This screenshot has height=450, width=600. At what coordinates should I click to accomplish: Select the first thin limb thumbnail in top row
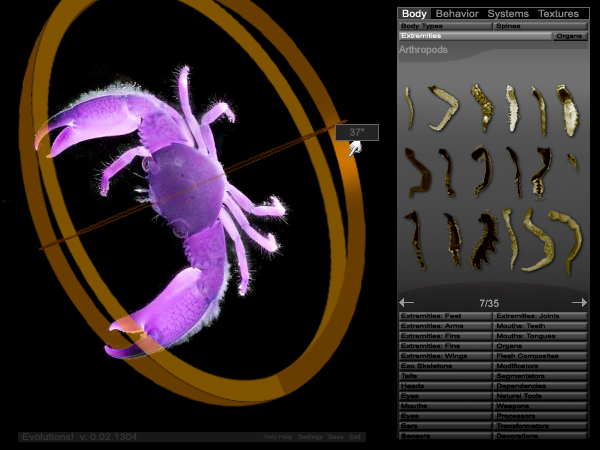[409, 105]
